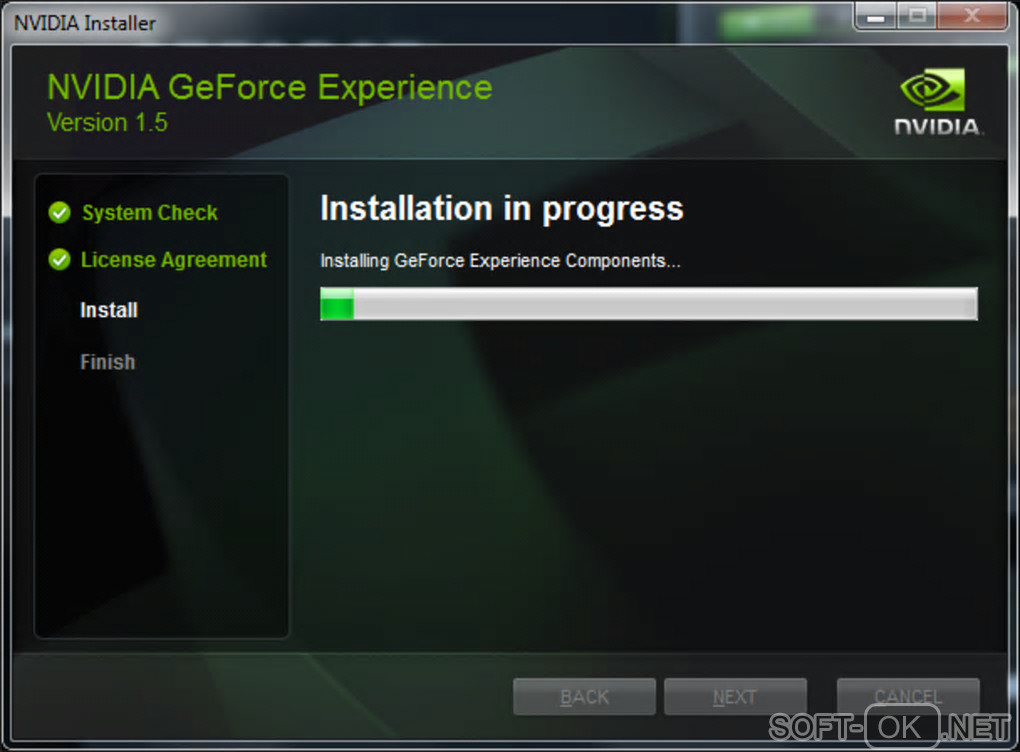Click the NVIDIA Installer title bar text
The height and width of the screenshot is (752, 1020).
85,23
